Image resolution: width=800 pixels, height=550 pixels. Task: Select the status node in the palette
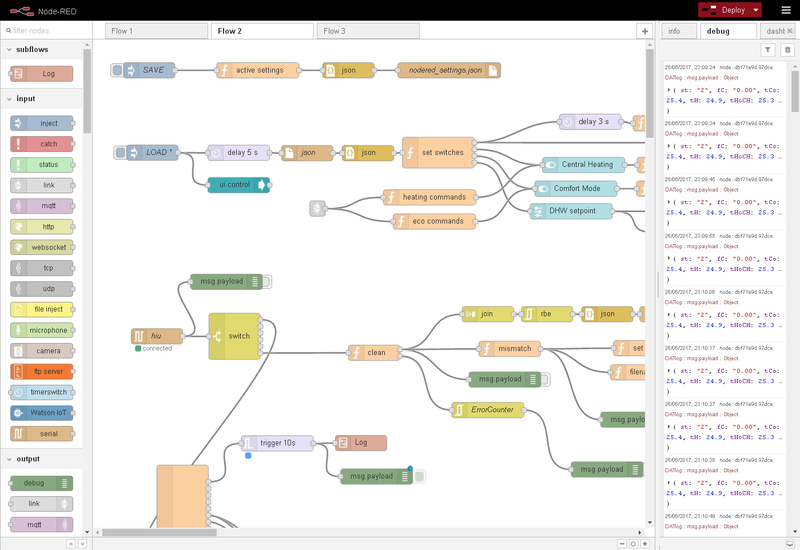pyautogui.click(x=41, y=164)
